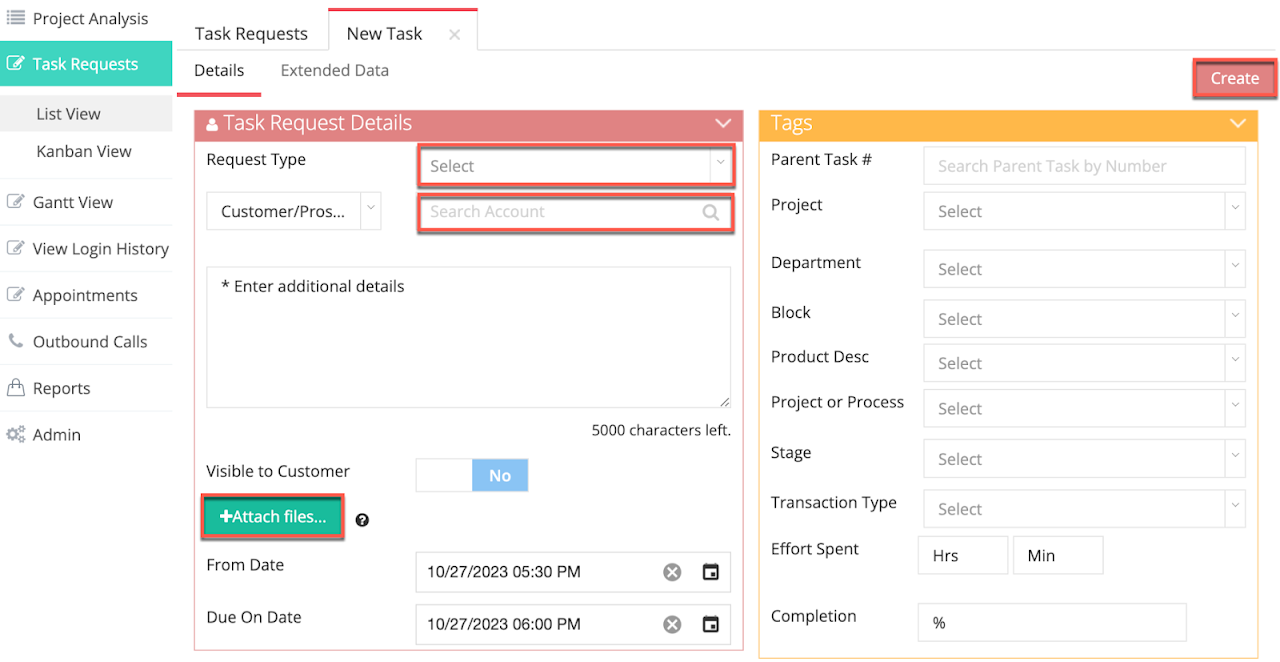Screen dimensions: 1280x662
Task: Clear the Due On Date value
Action: pos(672,624)
